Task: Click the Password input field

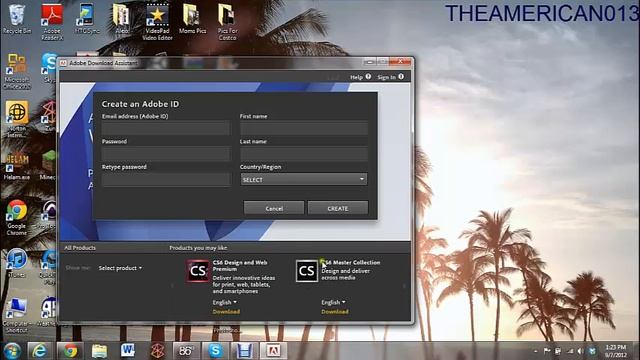Action: [166, 153]
